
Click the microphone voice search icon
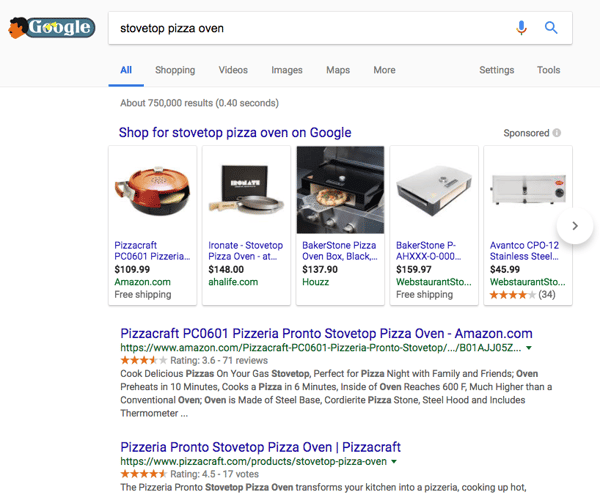[x=521, y=28]
